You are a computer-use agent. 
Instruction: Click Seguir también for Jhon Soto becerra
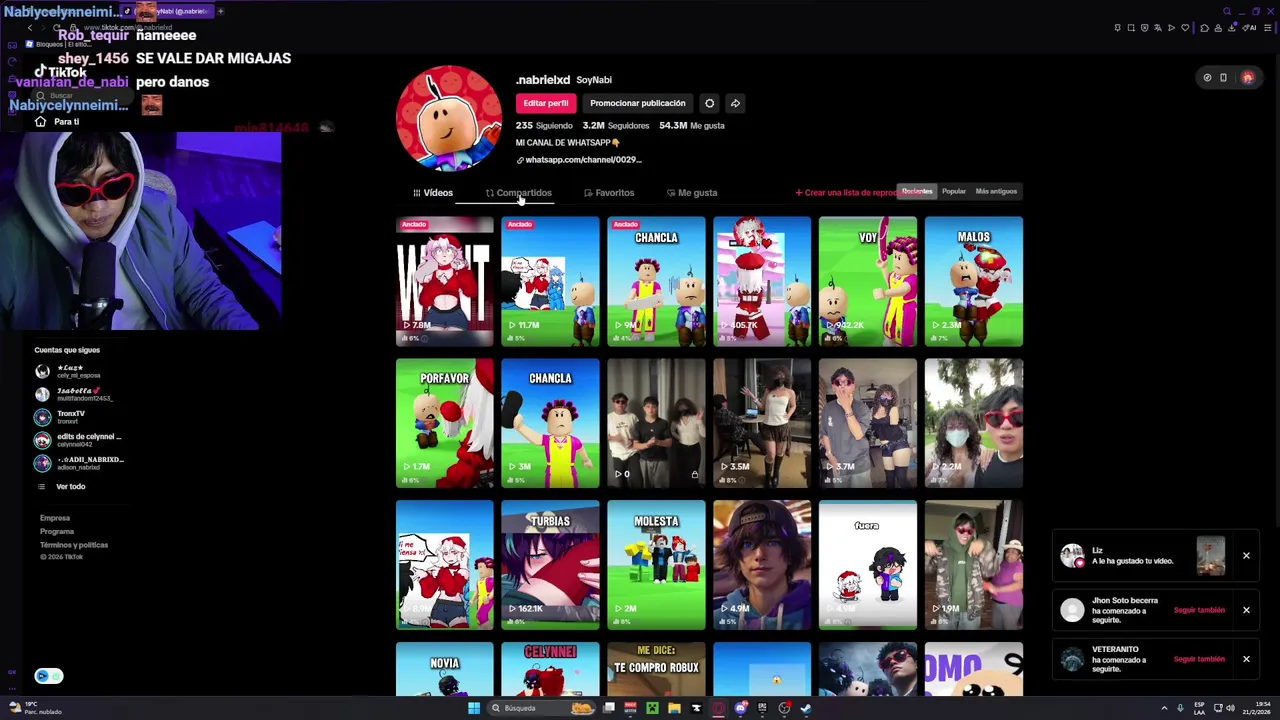1199,610
